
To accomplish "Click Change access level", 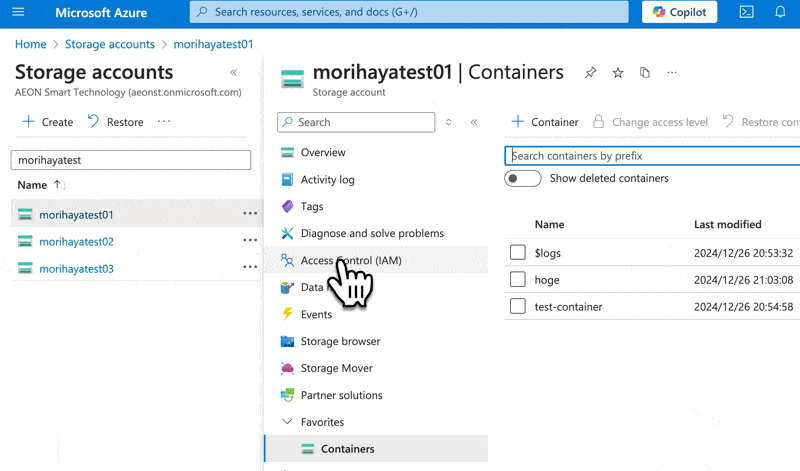I will (x=650, y=122).
